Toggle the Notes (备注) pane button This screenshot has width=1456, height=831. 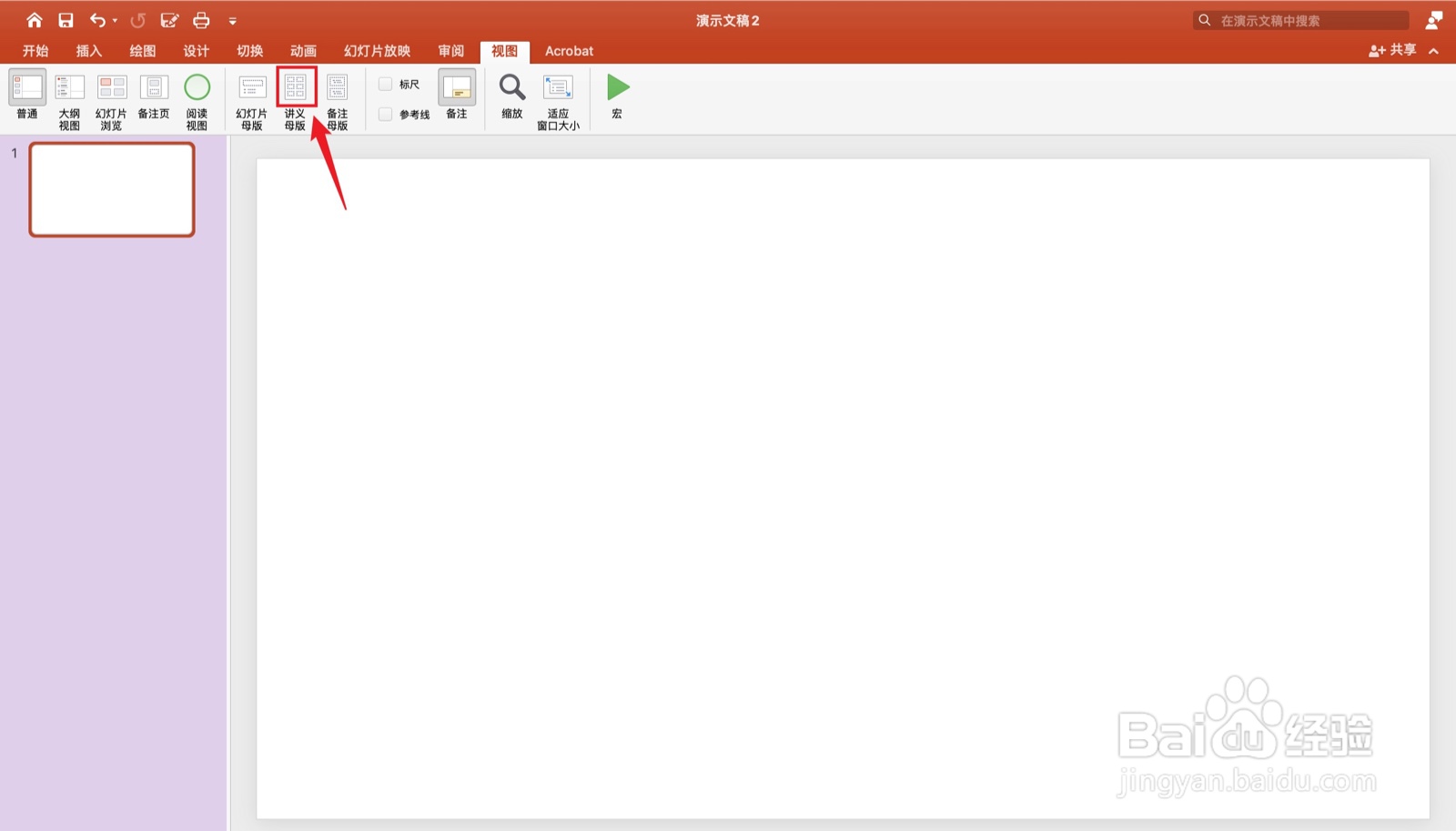click(x=457, y=95)
